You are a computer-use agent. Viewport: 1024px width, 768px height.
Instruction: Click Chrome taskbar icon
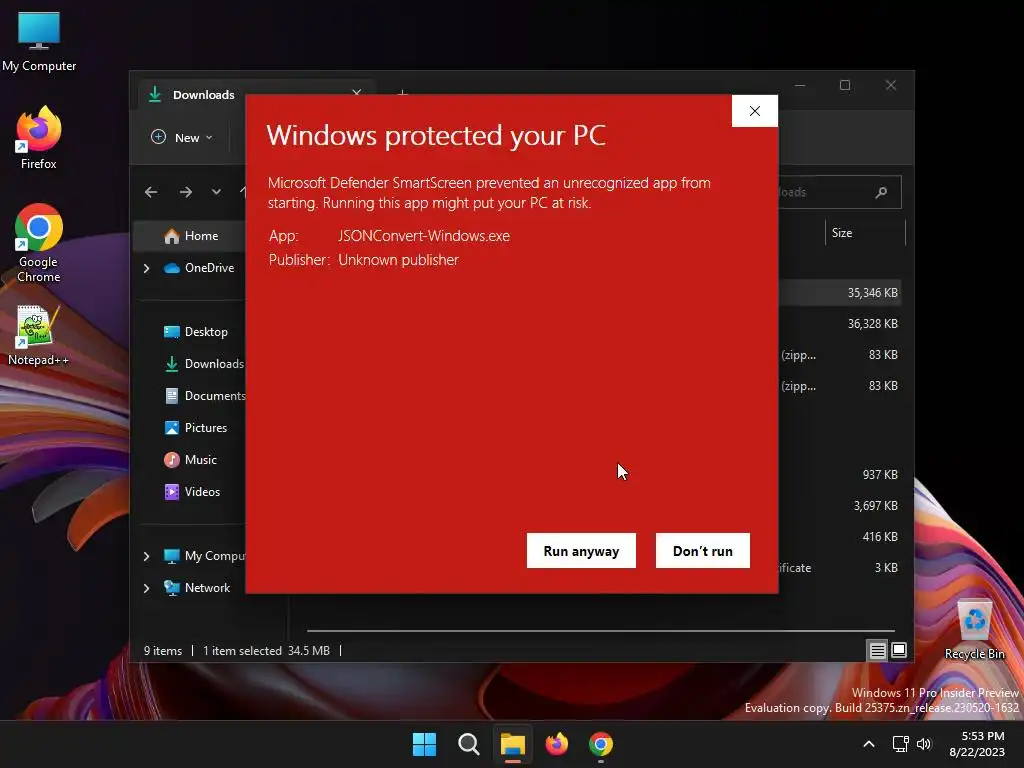[x=601, y=744]
